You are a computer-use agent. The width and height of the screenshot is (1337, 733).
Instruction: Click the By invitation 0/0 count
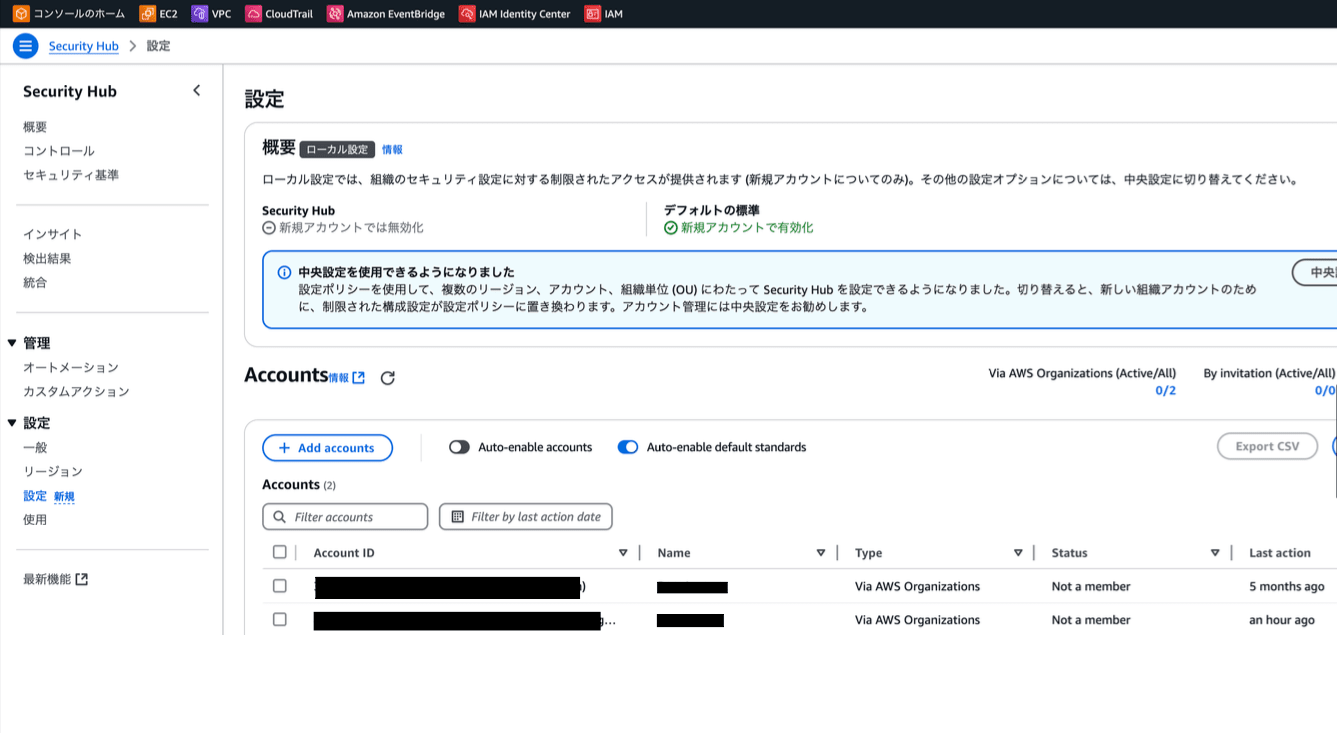pyautogui.click(x=1325, y=391)
